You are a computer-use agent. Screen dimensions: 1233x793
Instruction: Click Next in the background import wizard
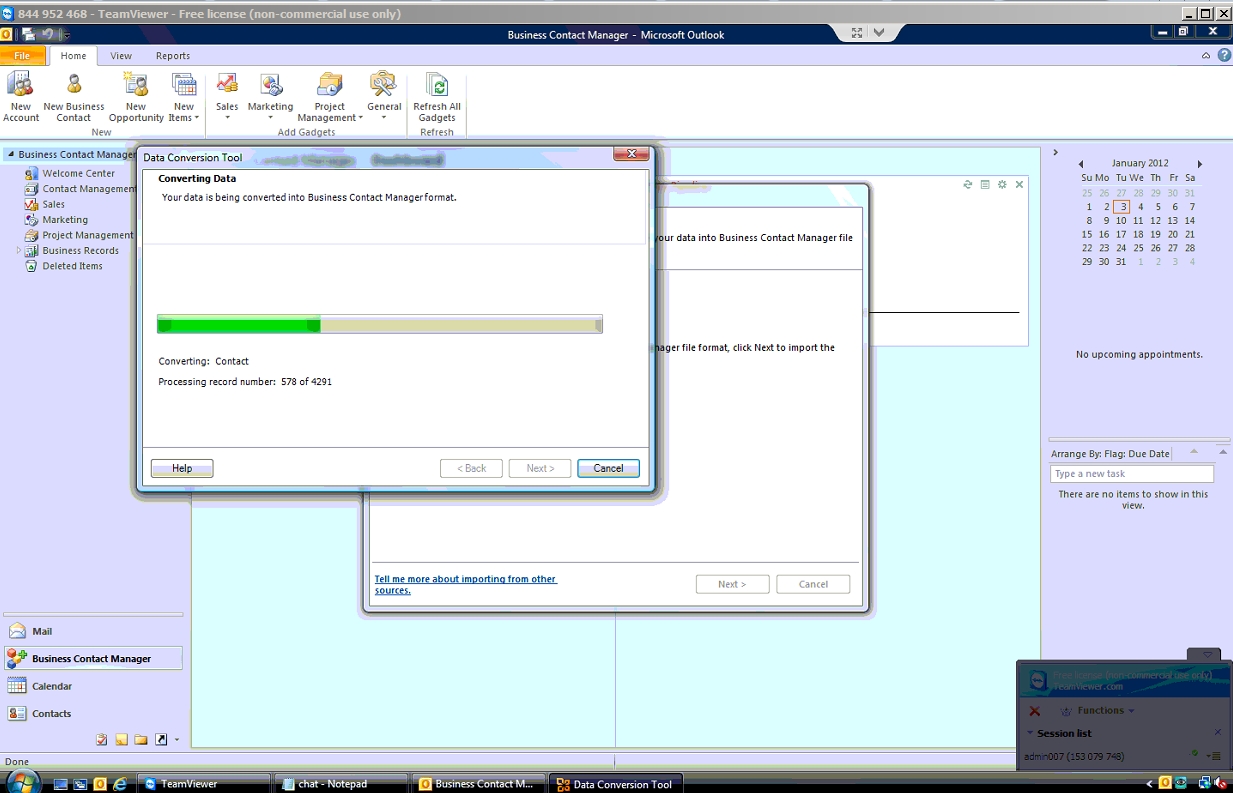[732, 584]
